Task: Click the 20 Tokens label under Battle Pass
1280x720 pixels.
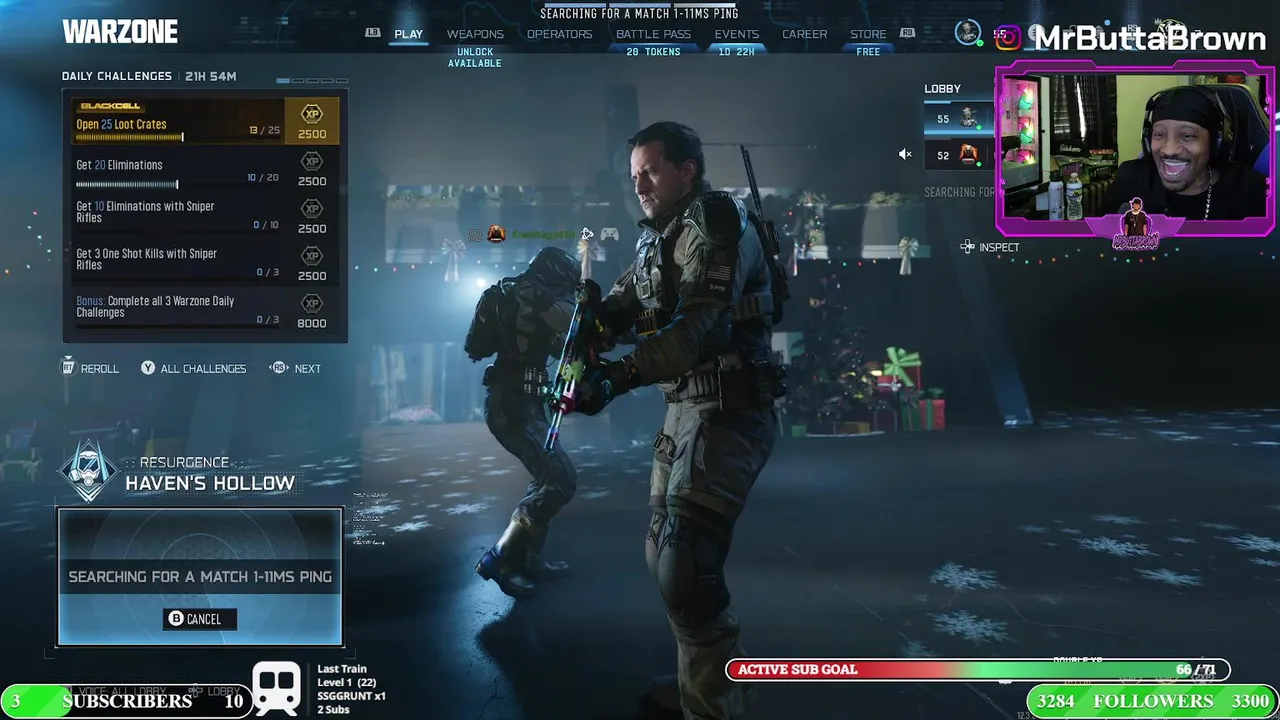Action: click(653, 52)
